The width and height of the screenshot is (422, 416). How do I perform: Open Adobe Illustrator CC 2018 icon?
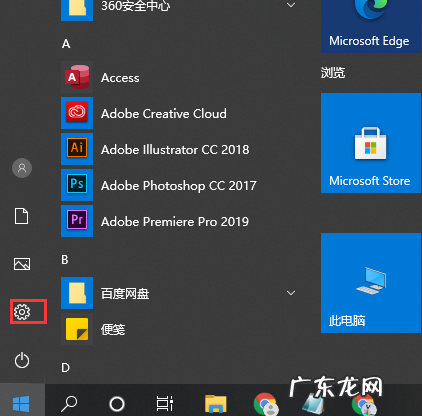pyautogui.click(x=77, y=149)
